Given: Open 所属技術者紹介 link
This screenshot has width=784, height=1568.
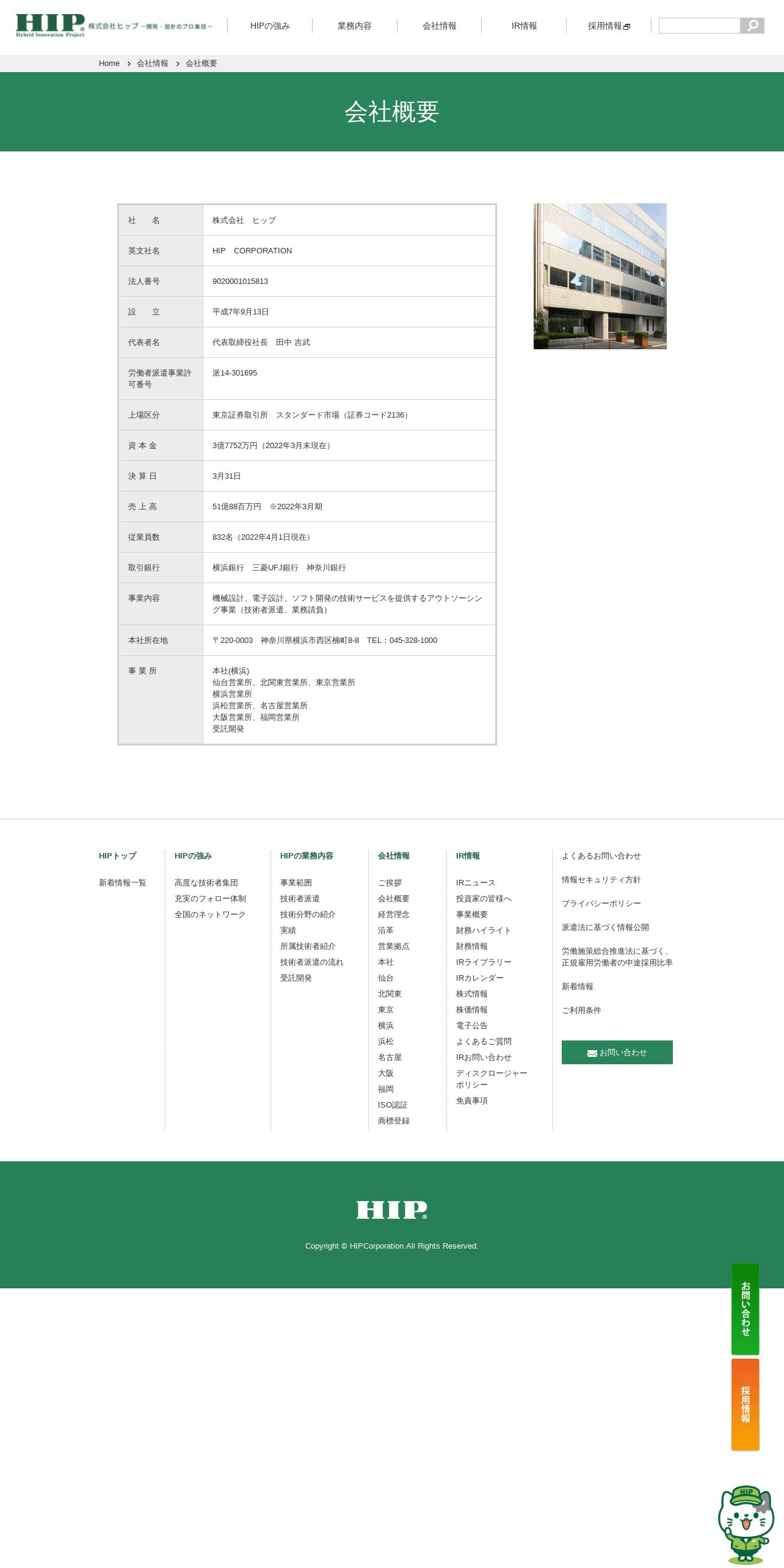Looking at the screenshot, I should (x=308, y=946).
